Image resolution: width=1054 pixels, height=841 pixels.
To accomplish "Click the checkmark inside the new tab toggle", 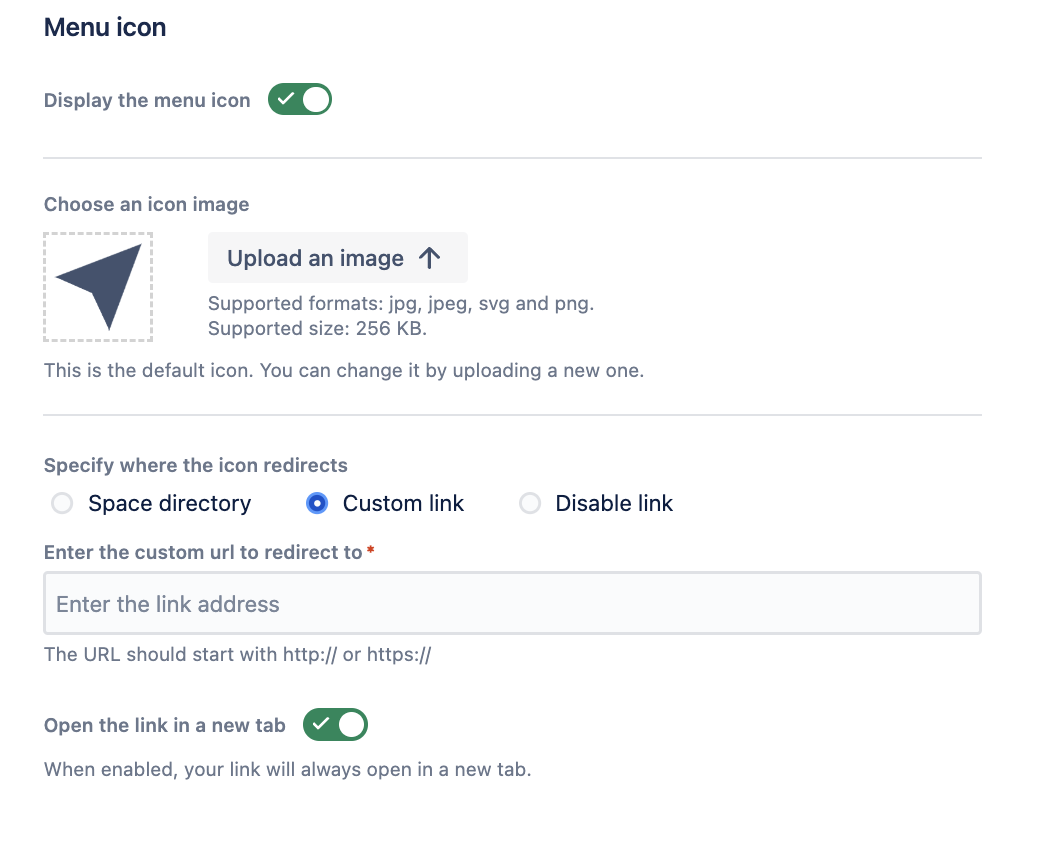I will point(322,725).
